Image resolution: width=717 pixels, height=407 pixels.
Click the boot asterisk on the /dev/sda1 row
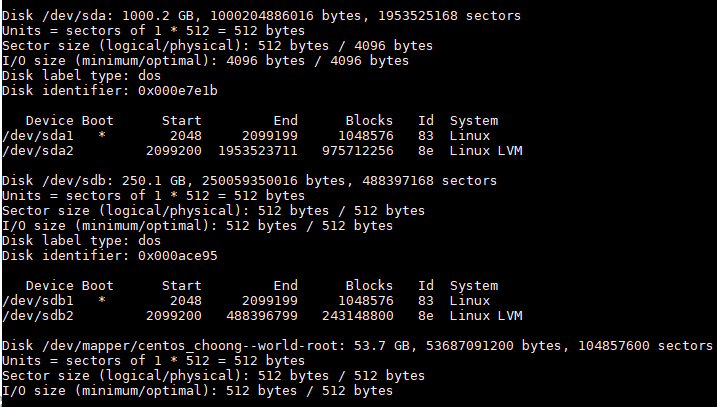[x=102, y=135]
